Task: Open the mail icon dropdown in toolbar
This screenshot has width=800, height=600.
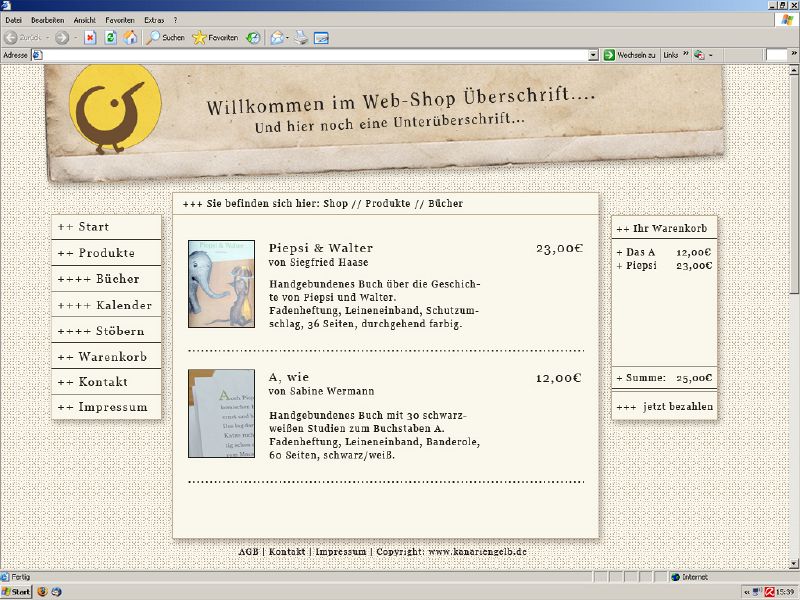Action: click(288, 38)
